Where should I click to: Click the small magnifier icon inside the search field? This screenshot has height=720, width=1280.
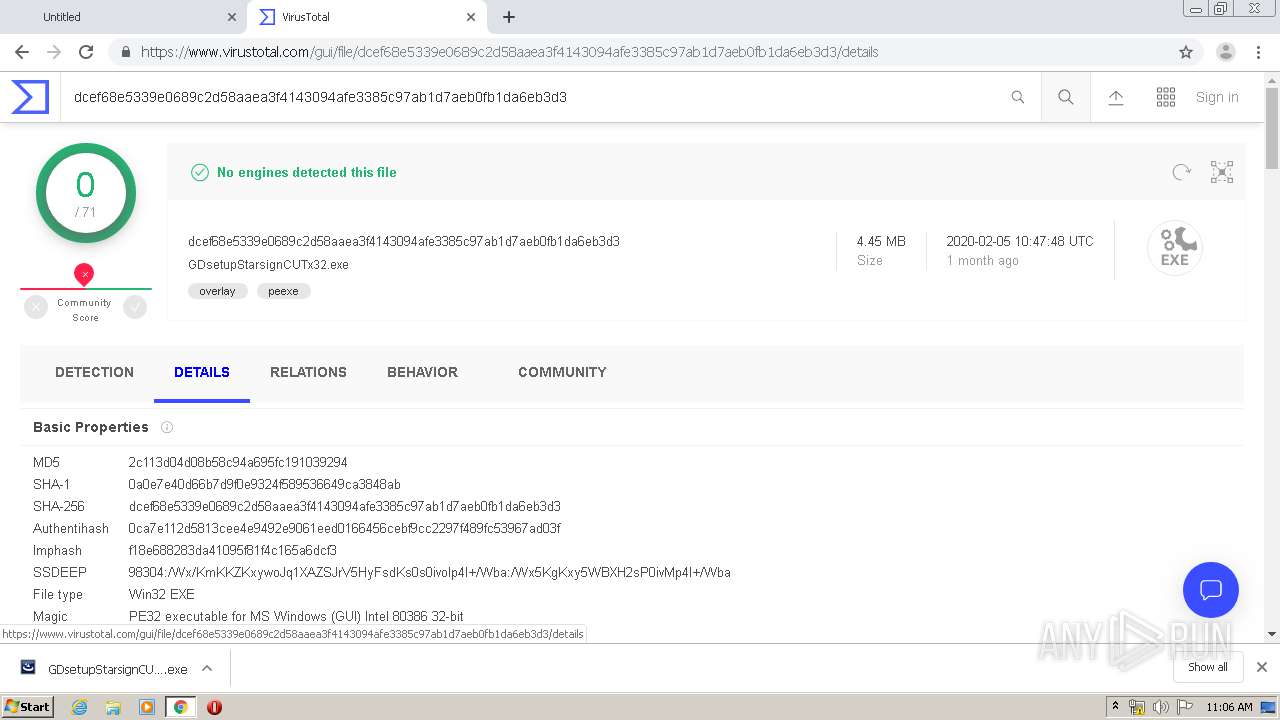(x=1018, y=97)
